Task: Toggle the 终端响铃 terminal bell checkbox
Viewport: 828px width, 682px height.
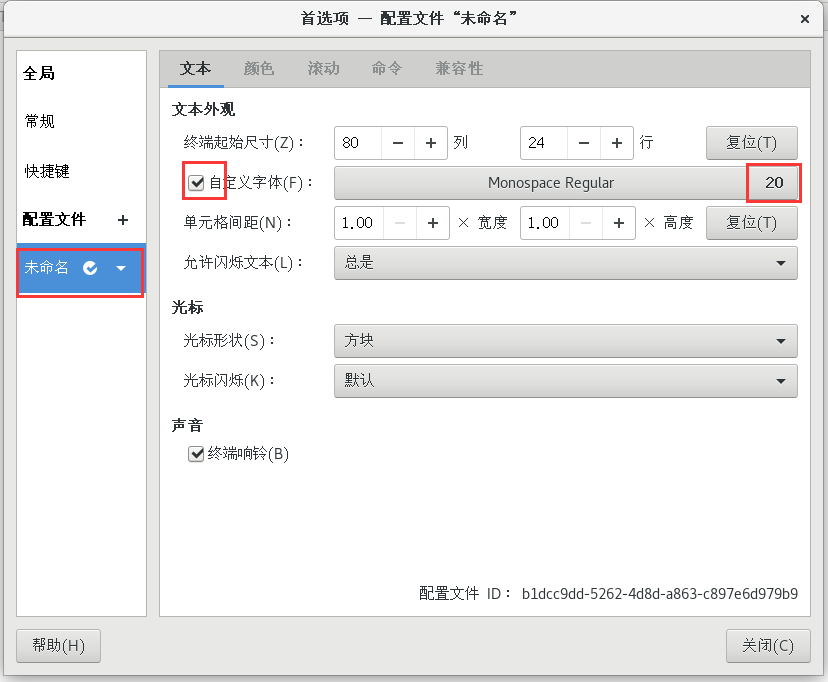Action: click(196, 453)
